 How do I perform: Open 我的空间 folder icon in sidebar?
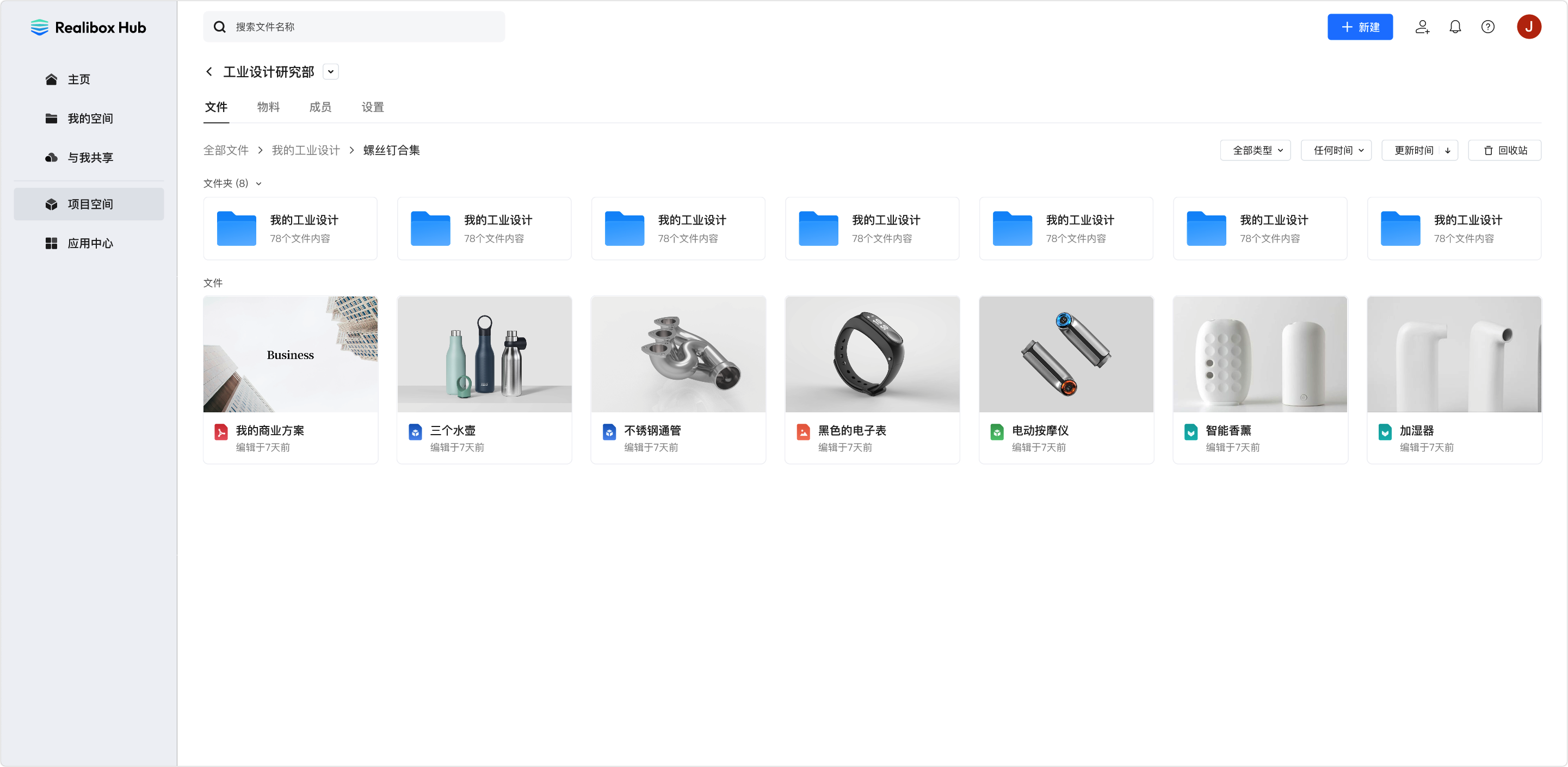[51, 119]
